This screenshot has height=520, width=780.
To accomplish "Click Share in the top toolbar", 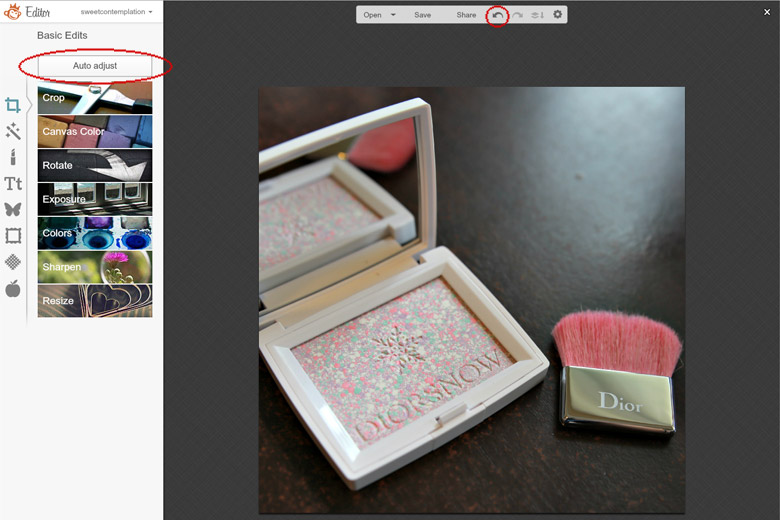I will (466, 15).
